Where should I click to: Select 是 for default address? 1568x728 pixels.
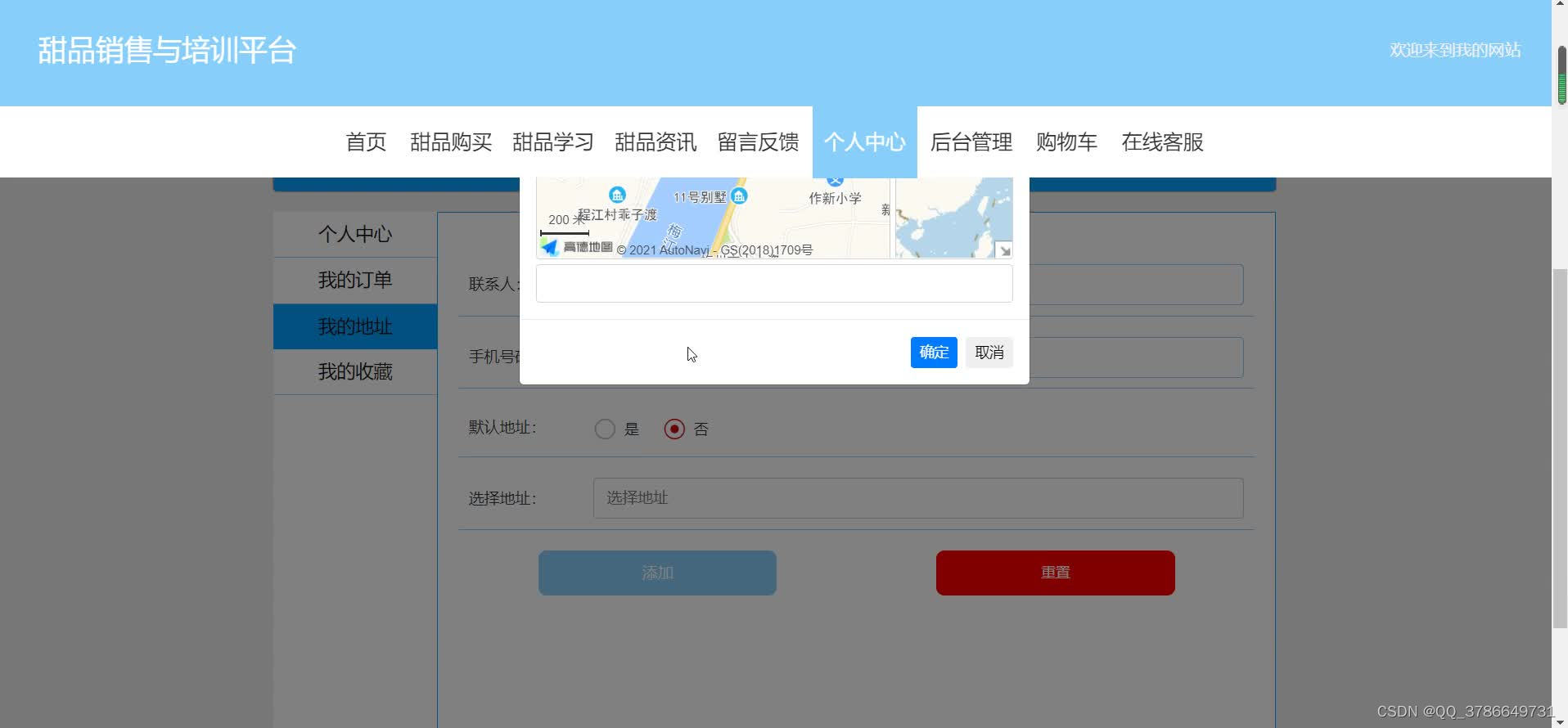(605, 429)
